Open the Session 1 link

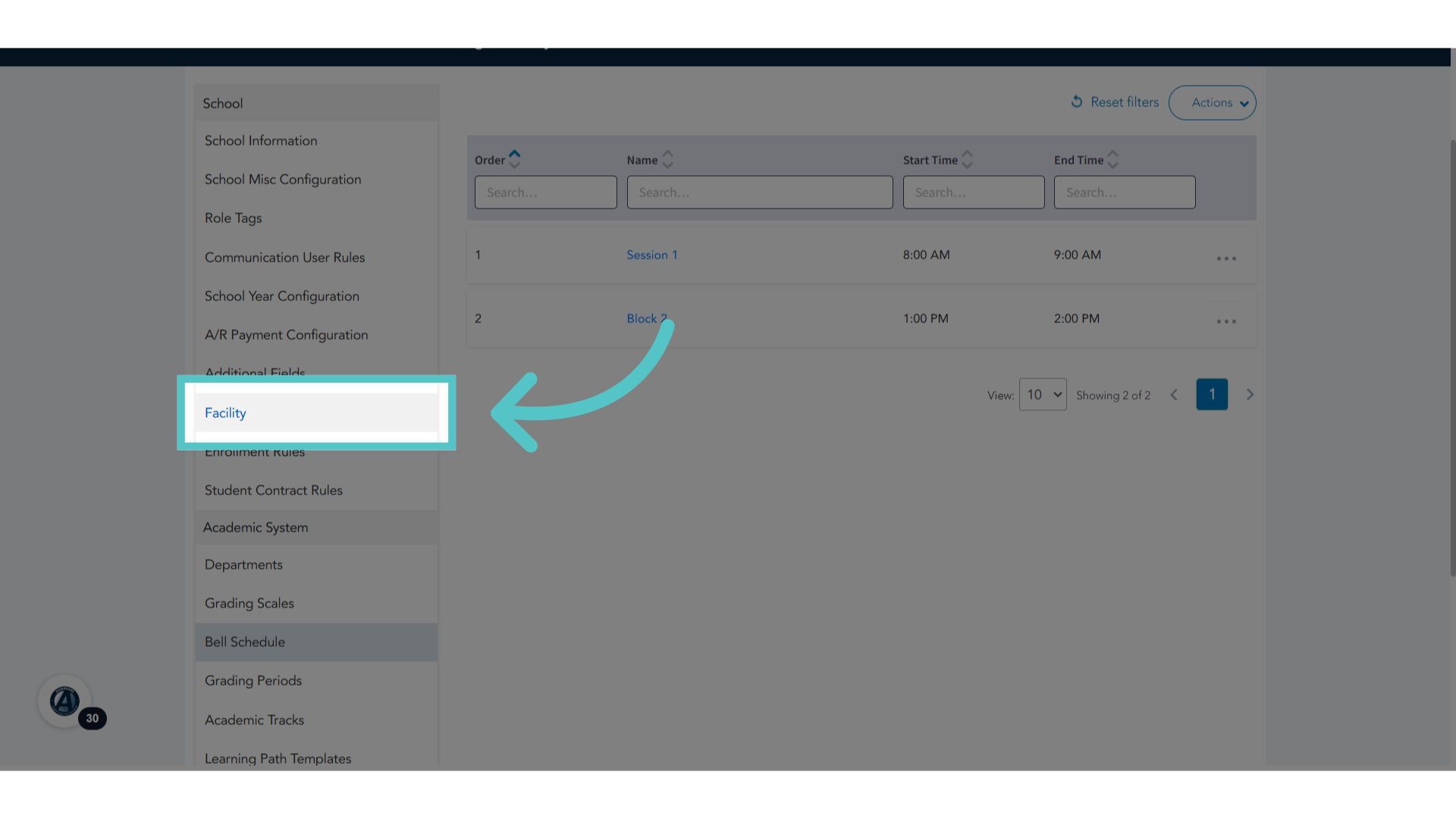coord(651,255)
